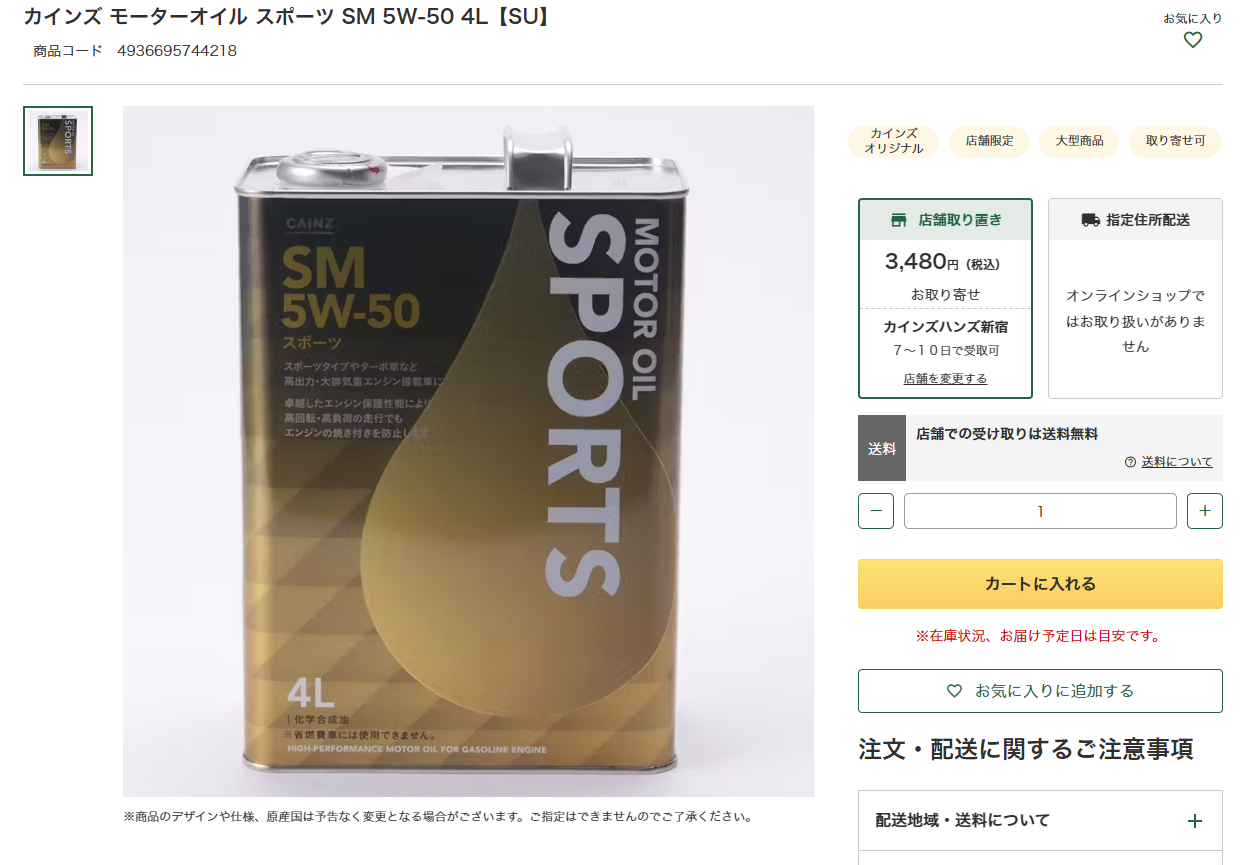The width and height of the screenshot is (1248, 865).
Task: Click the 店舗限定 tag
Action: (989, 141)
